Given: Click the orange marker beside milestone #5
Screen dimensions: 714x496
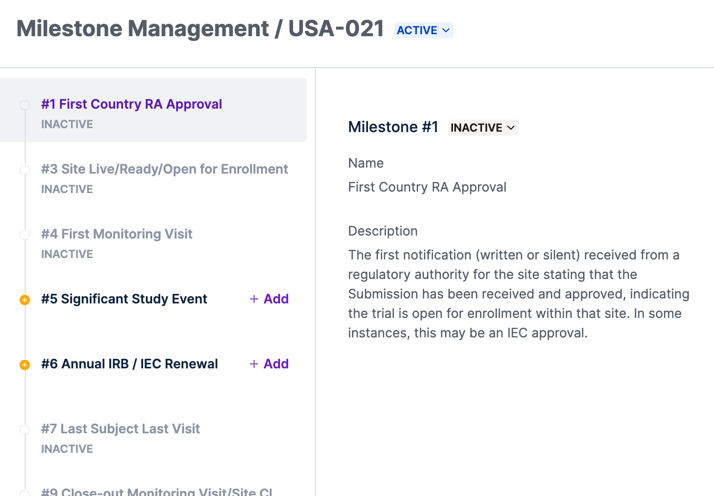Looking at the screenshot, I should 25,300.
